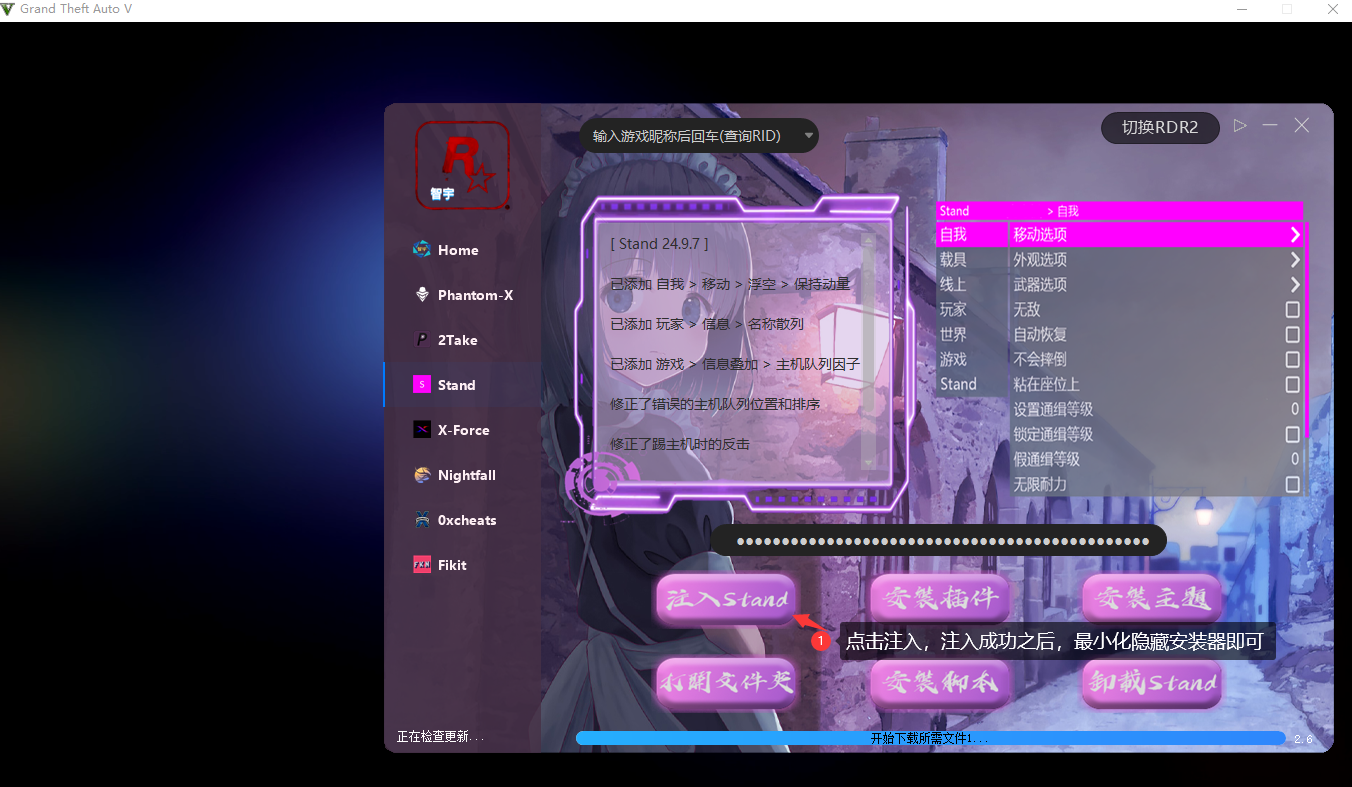Click the Phantom-X sidebar icon
Image resolution: width=1352 pixels, height=787 pixels.
pos(422,295)
